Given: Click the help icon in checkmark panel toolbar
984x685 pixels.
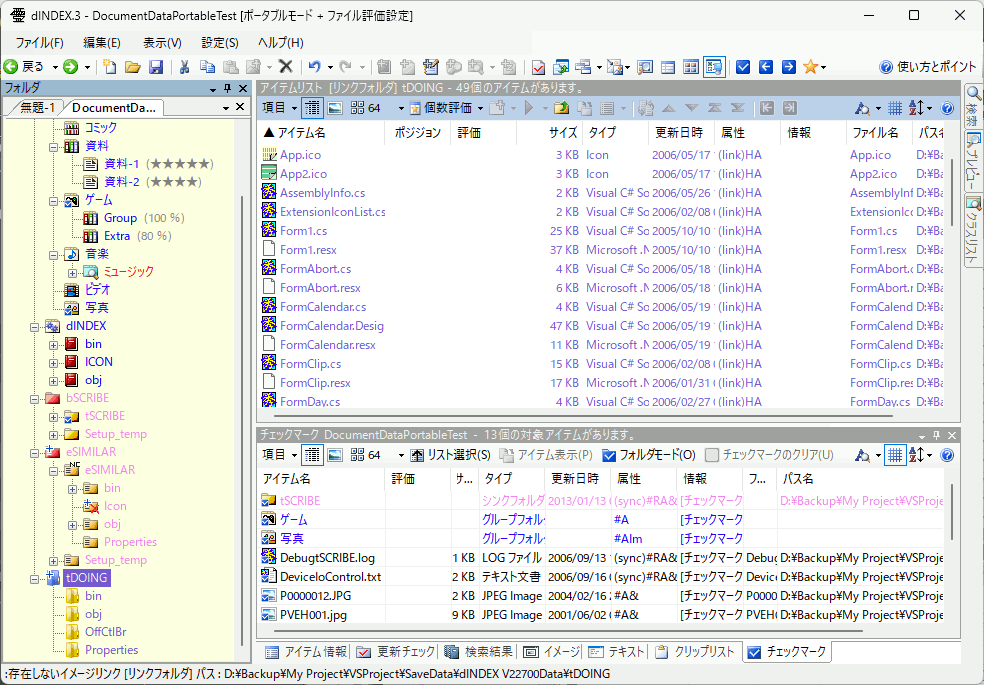Looking at the screenshot, I should click(x=948, y=455).
